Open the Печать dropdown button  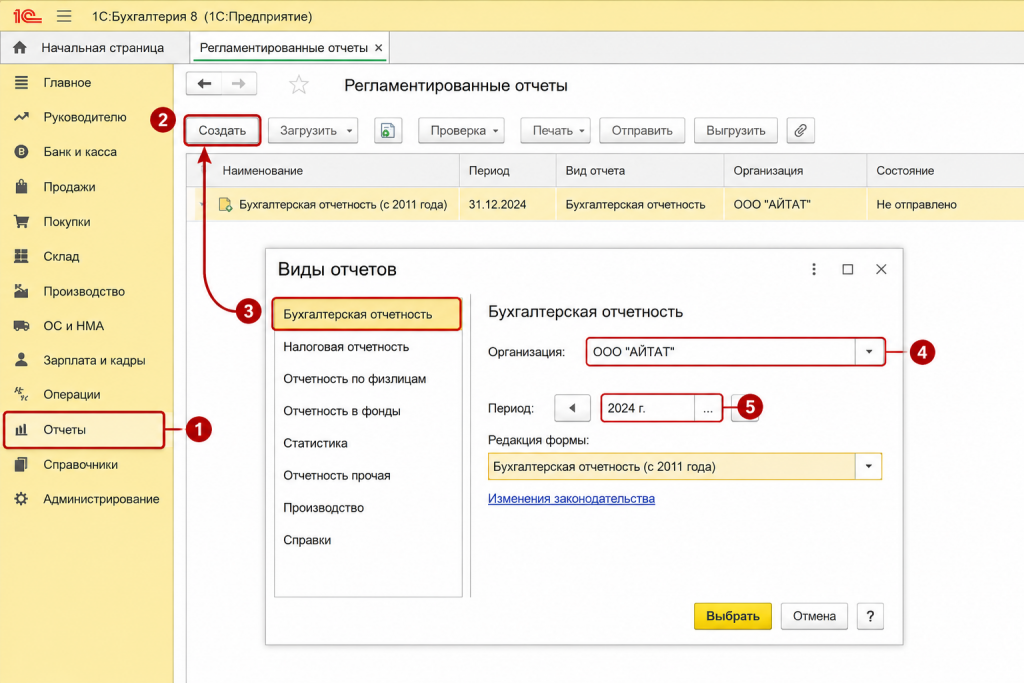coord(556,131)
